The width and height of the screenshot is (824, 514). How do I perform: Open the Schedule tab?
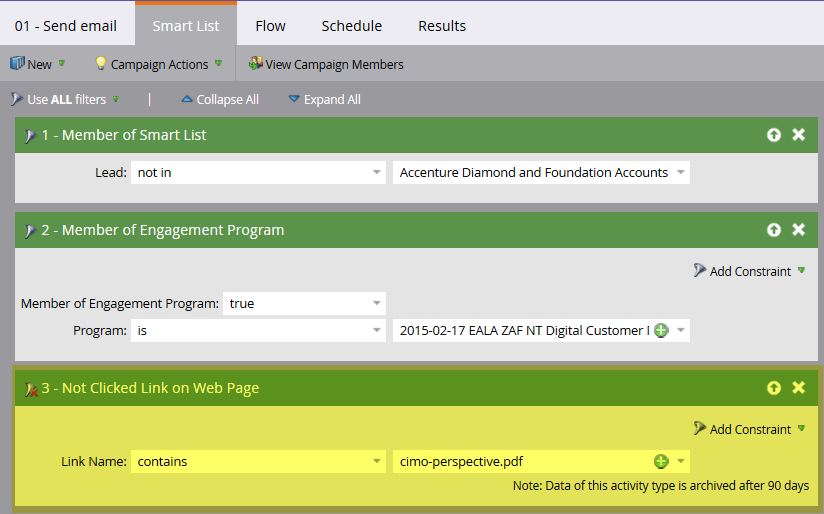[x=351, y=25]
